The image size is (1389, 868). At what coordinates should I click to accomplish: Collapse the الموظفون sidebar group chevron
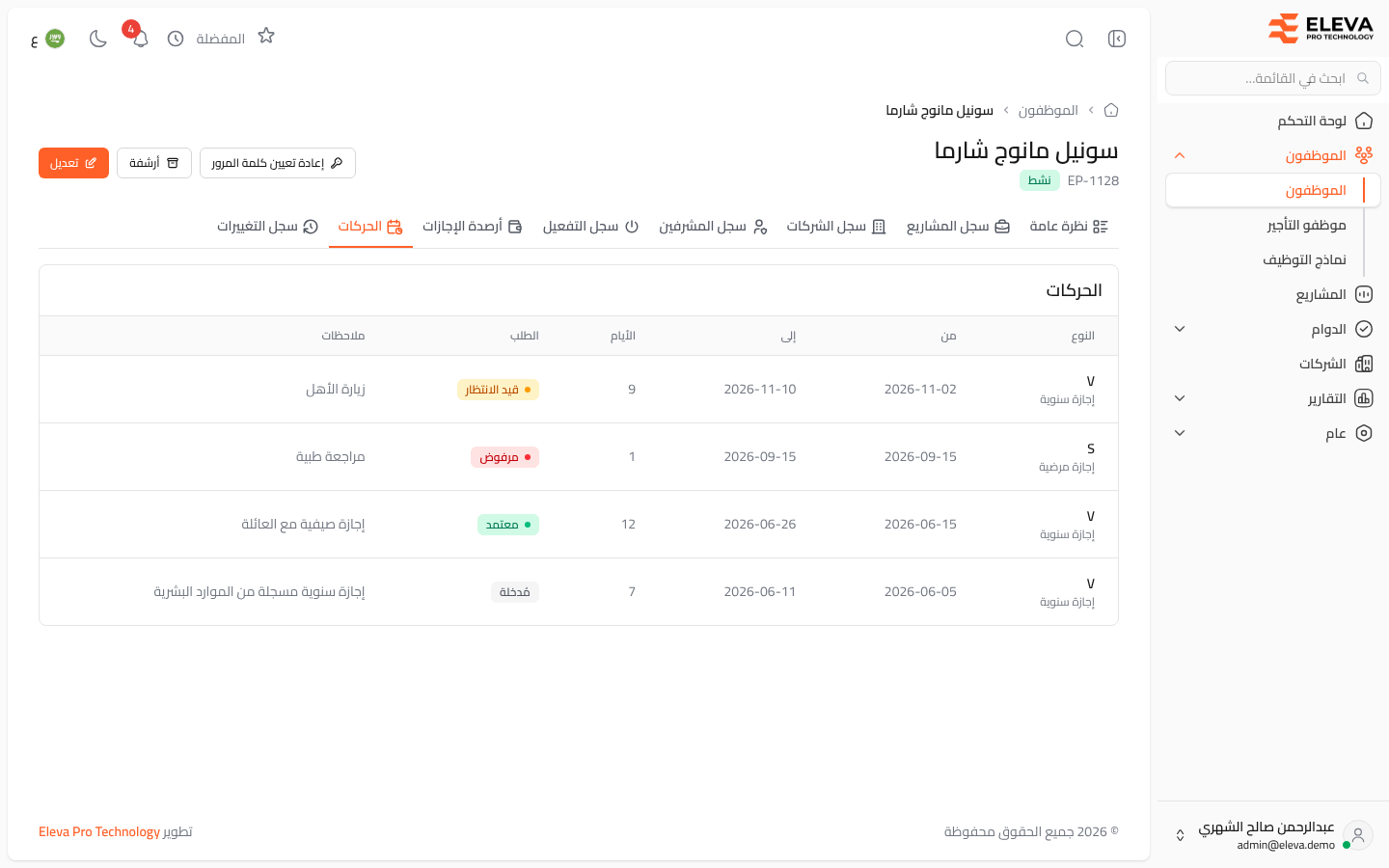(x=1180, y=155)
